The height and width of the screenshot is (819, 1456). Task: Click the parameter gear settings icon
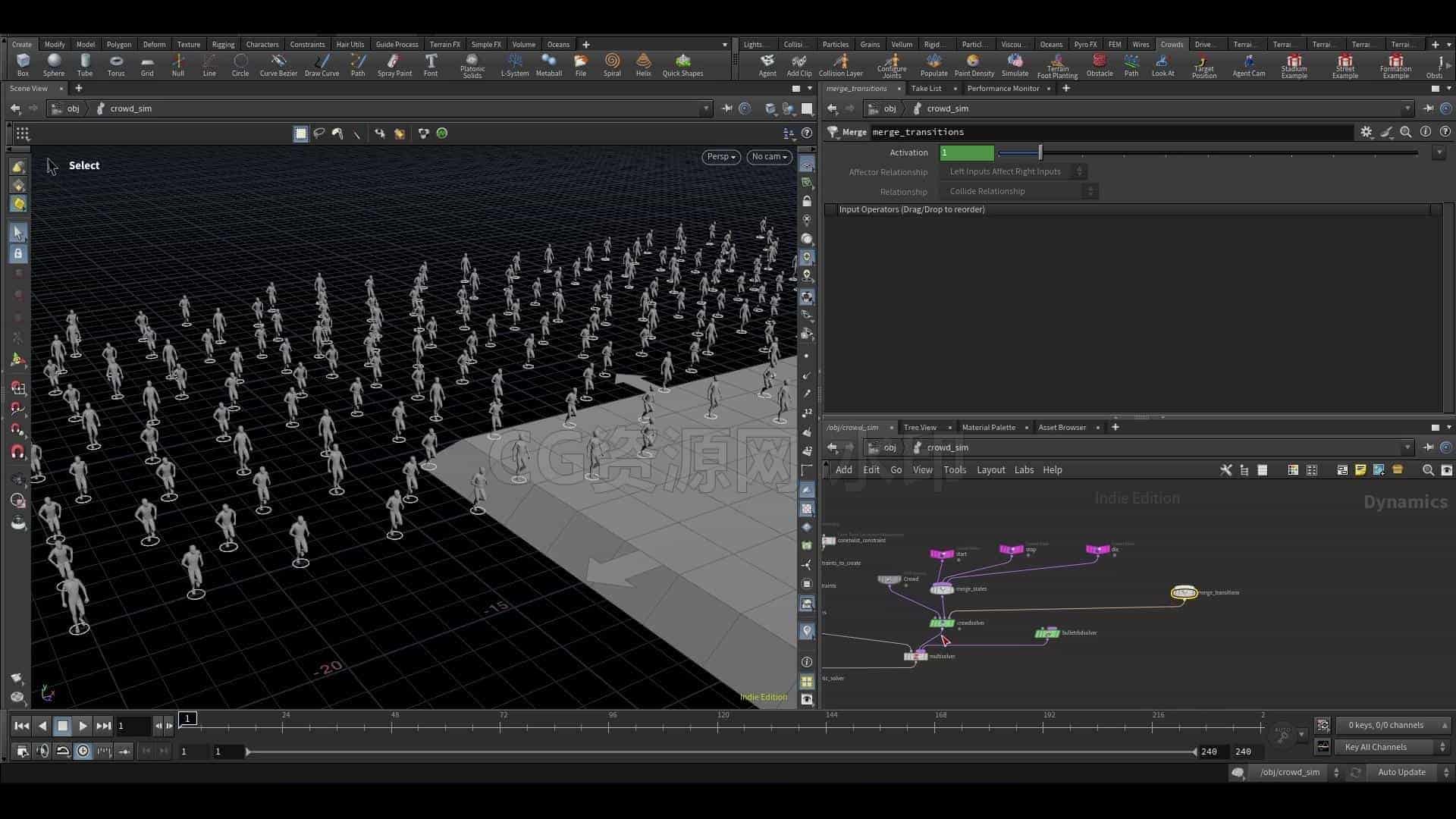coord(1366,132)
